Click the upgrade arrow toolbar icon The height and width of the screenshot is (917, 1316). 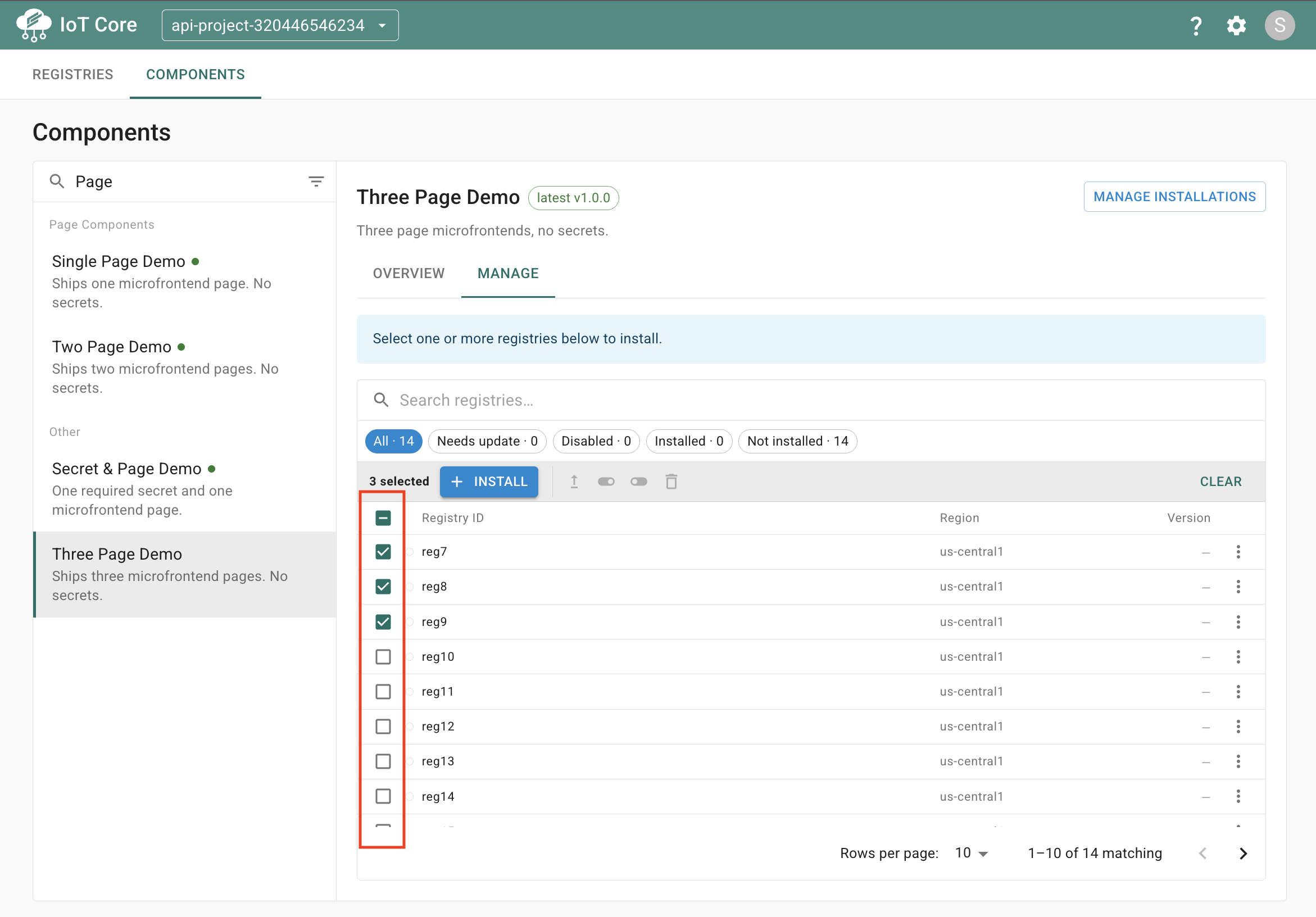574,482
